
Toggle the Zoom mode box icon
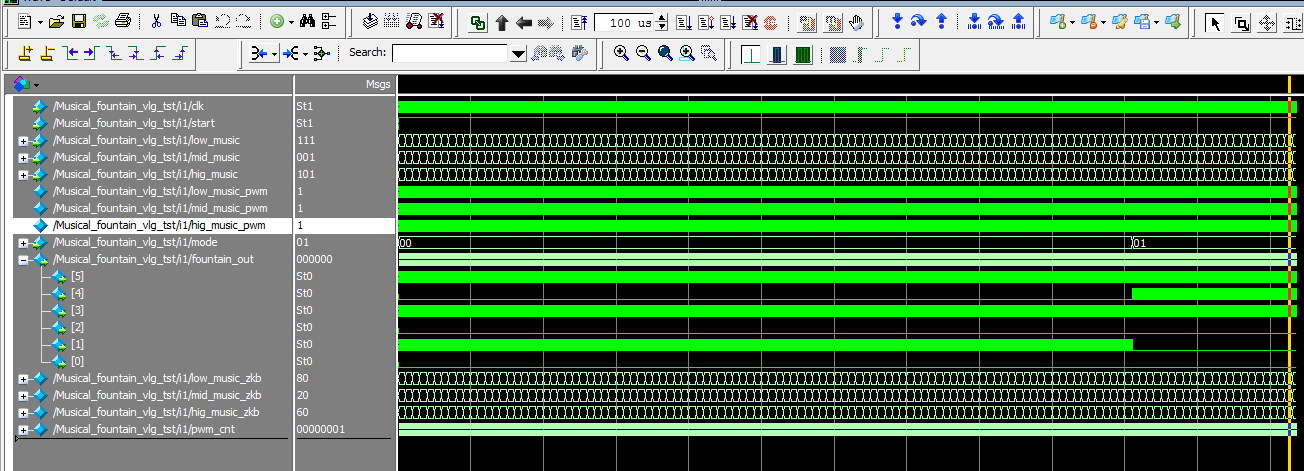coord(1241,22)
